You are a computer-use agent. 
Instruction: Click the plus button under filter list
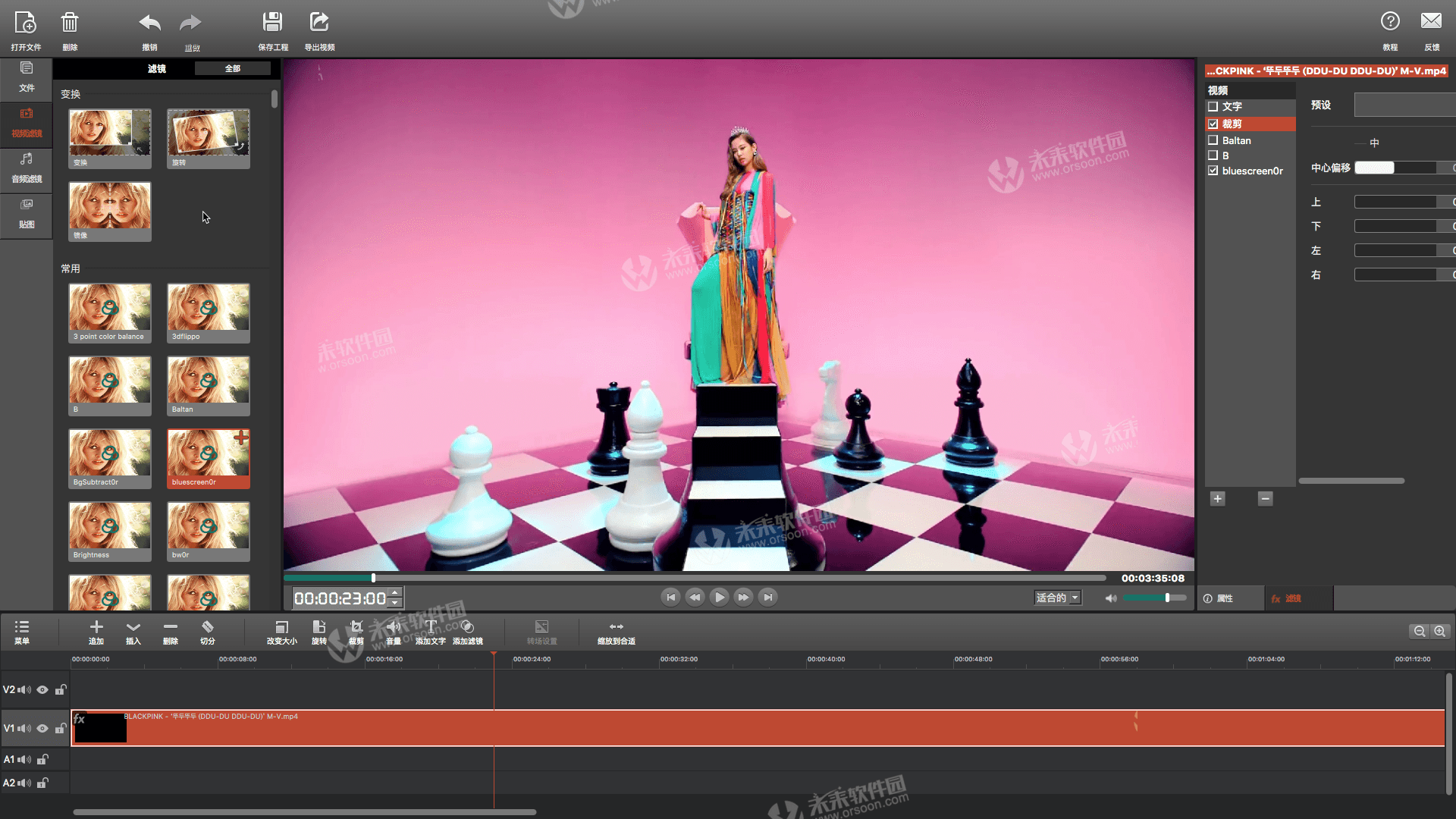point(1218,499)
